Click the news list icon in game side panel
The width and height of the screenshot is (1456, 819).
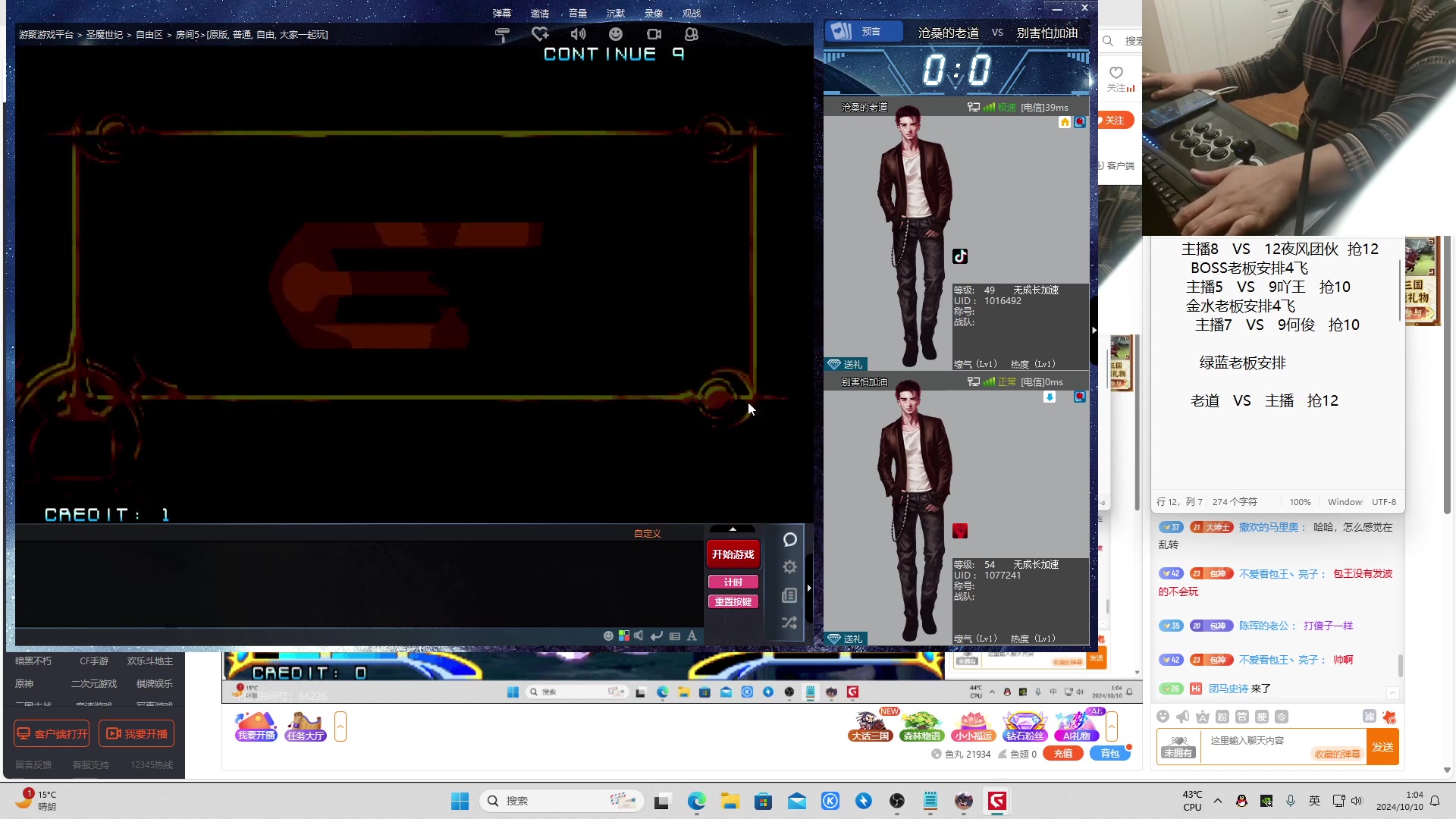coord(789,595)
